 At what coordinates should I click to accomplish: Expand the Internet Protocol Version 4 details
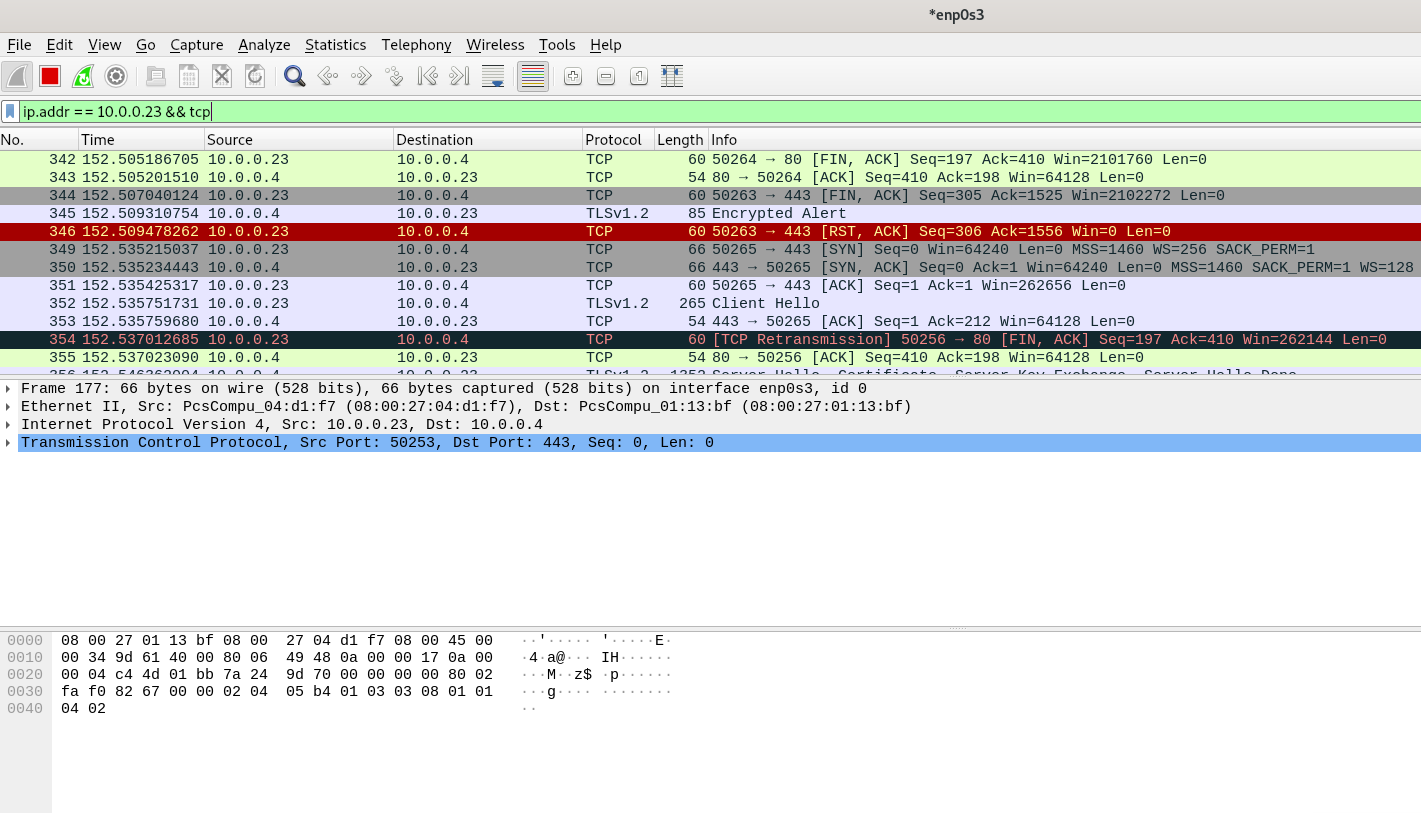pos(9,425)
